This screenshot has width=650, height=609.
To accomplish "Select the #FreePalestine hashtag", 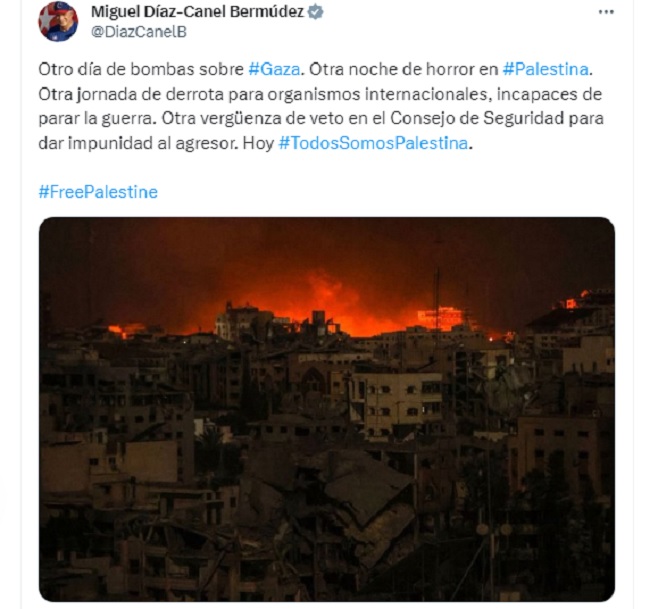I will click(98, 192).
